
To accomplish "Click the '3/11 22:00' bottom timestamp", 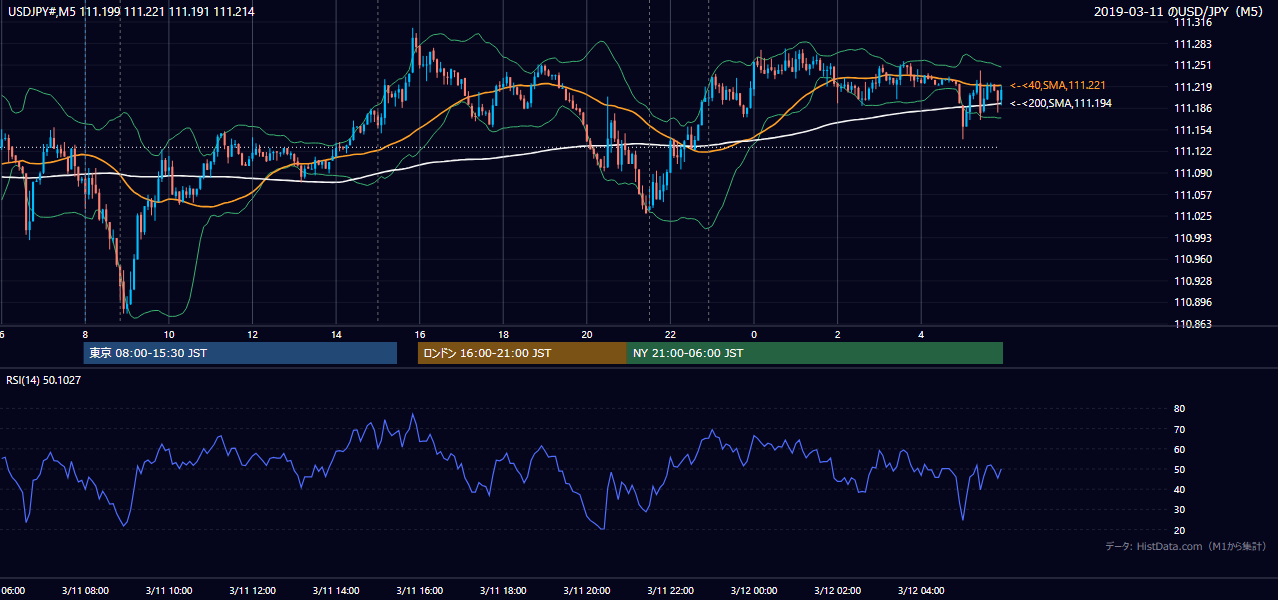I will [x=670, y=591].
